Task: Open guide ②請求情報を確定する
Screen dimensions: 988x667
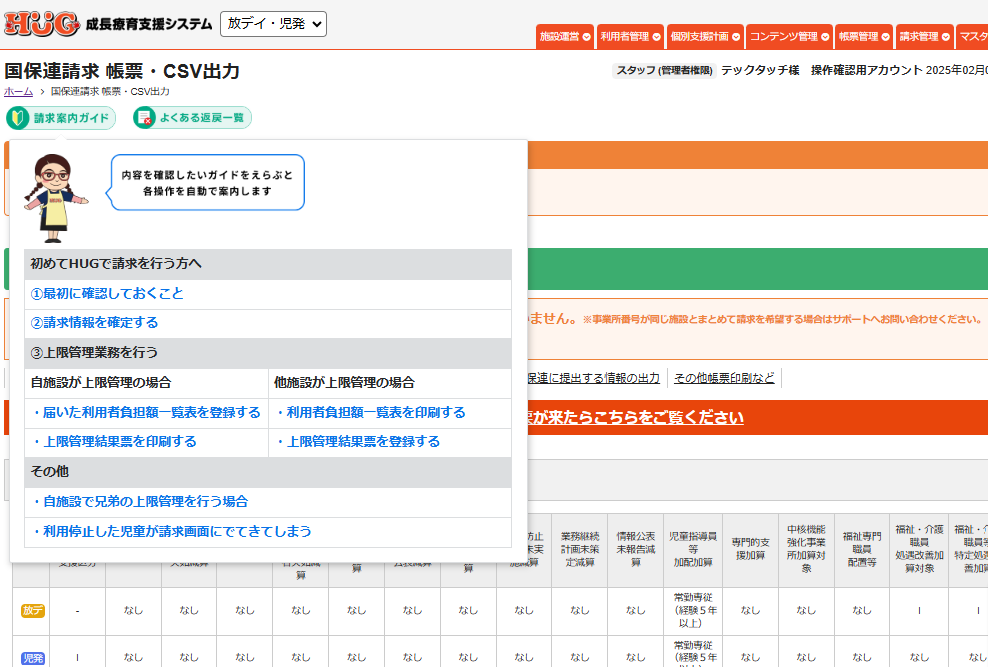Action: tap(94, 323)
